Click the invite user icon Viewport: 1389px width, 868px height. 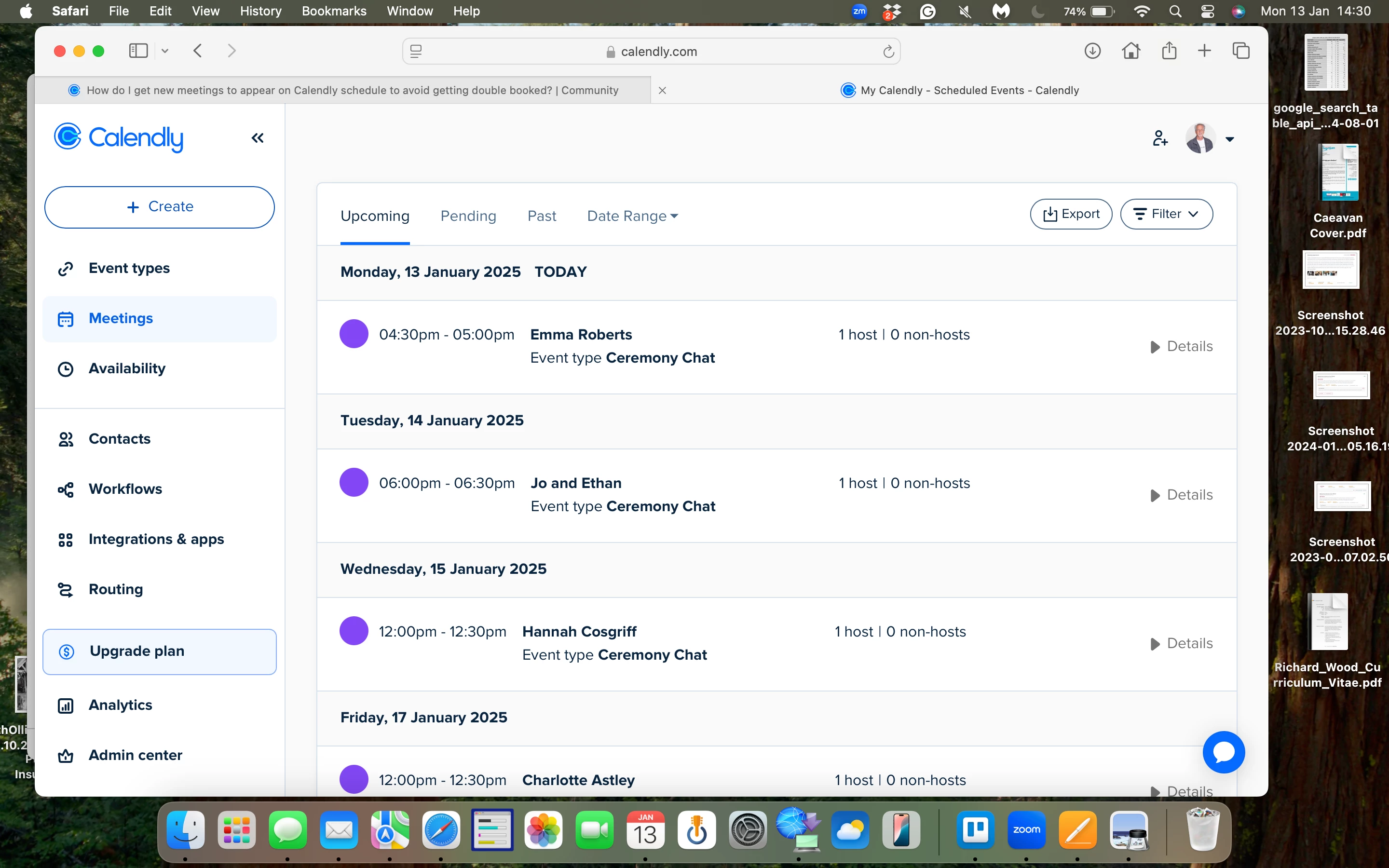pos(1159,138)
